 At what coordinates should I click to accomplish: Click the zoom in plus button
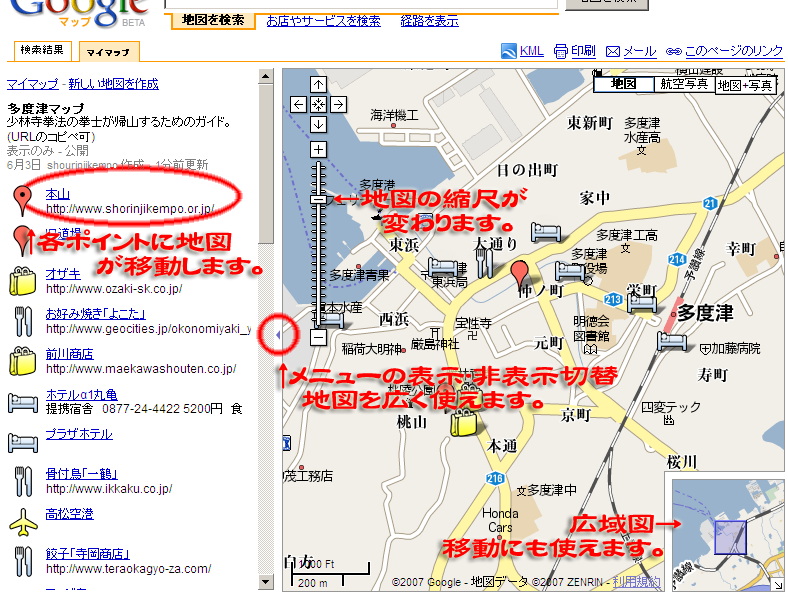coord(318,150)
